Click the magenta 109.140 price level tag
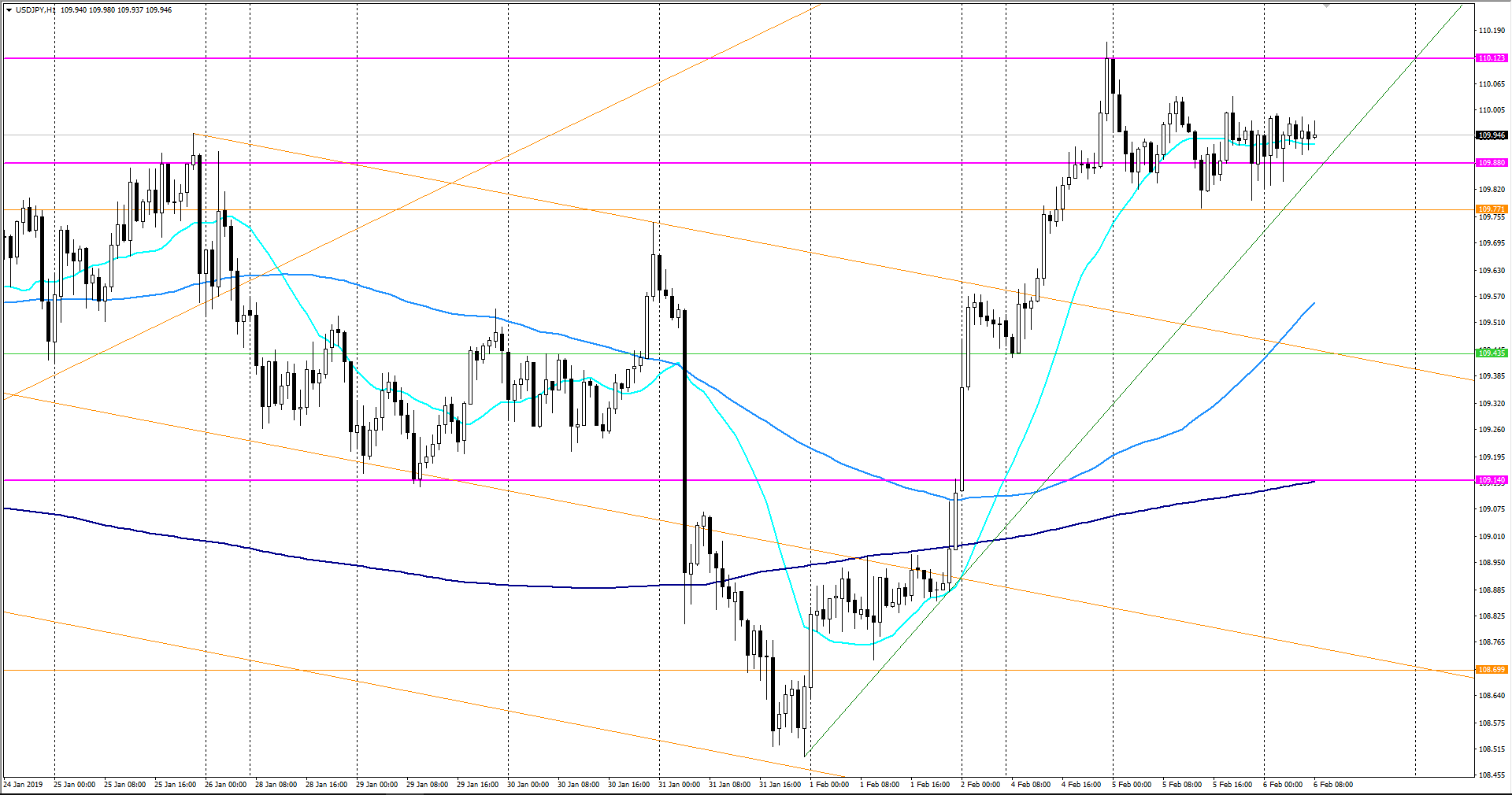This screenshot has height=795, width=1512. [x=1492, y=480]
